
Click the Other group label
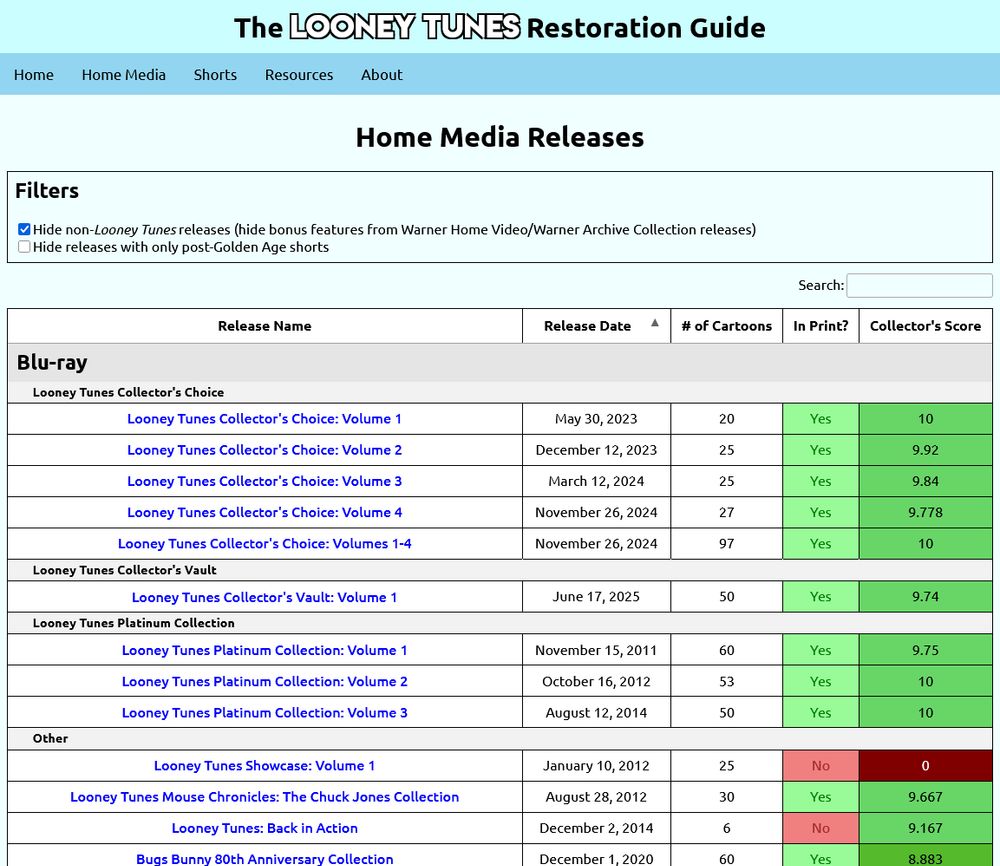[x=50, y=738]
